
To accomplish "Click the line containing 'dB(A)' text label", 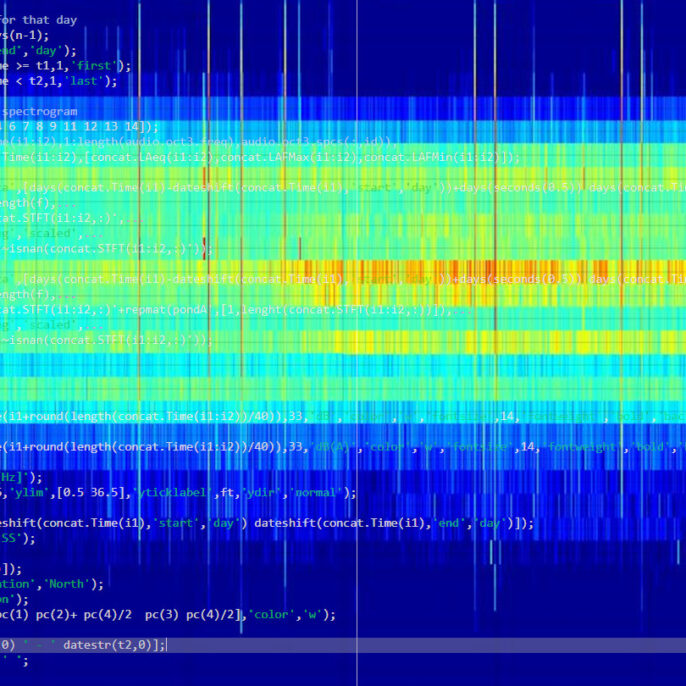I will click(343, 447).
